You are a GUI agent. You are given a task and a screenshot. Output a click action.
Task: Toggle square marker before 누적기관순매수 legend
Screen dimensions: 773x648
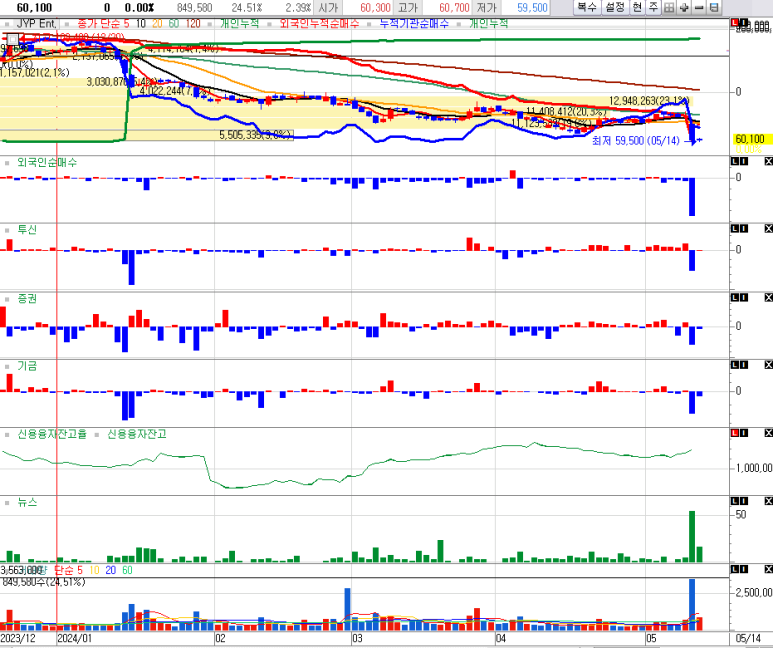pyautogui.click(x=369, y=24)
